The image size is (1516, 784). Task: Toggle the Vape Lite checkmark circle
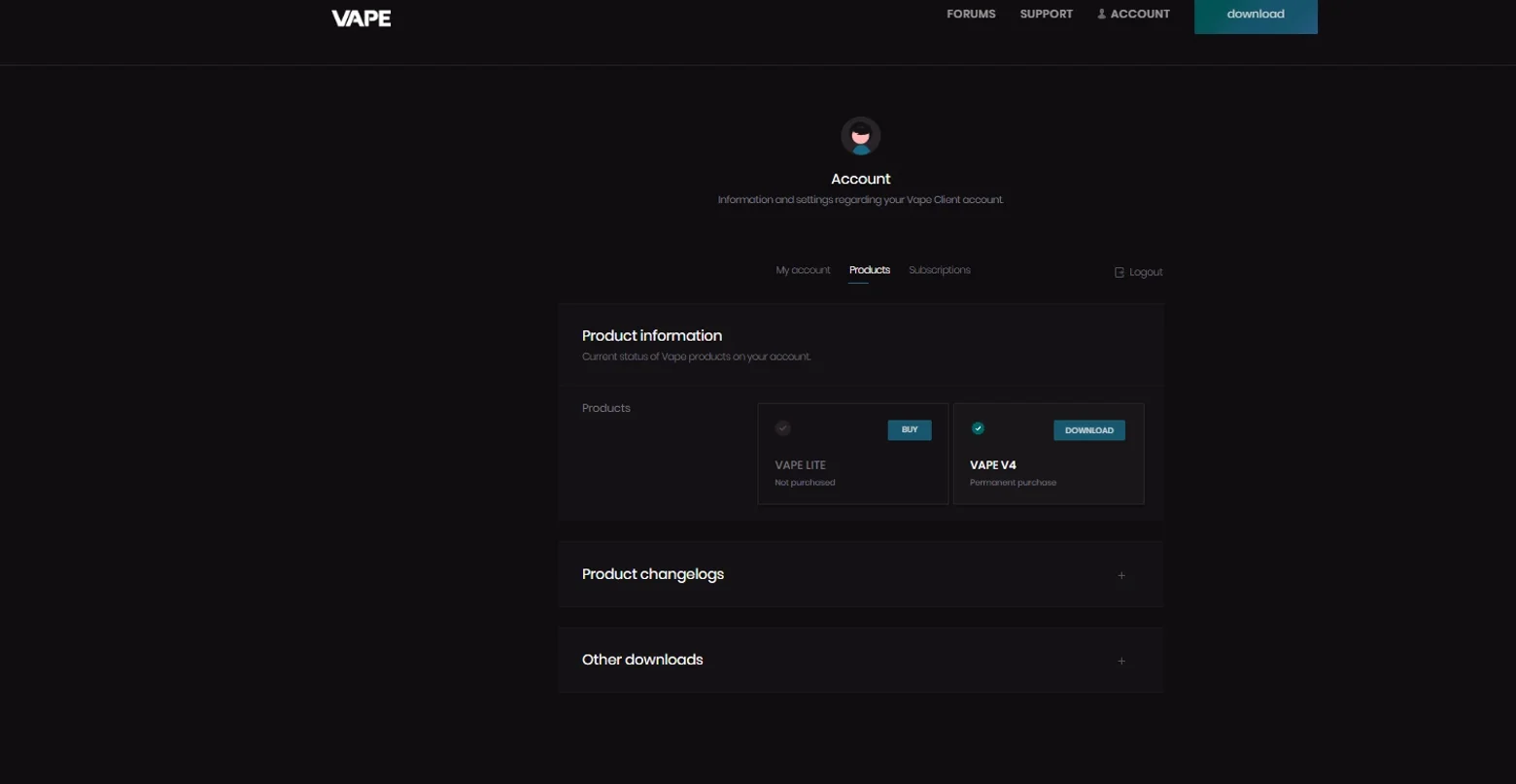coord(782,428)
